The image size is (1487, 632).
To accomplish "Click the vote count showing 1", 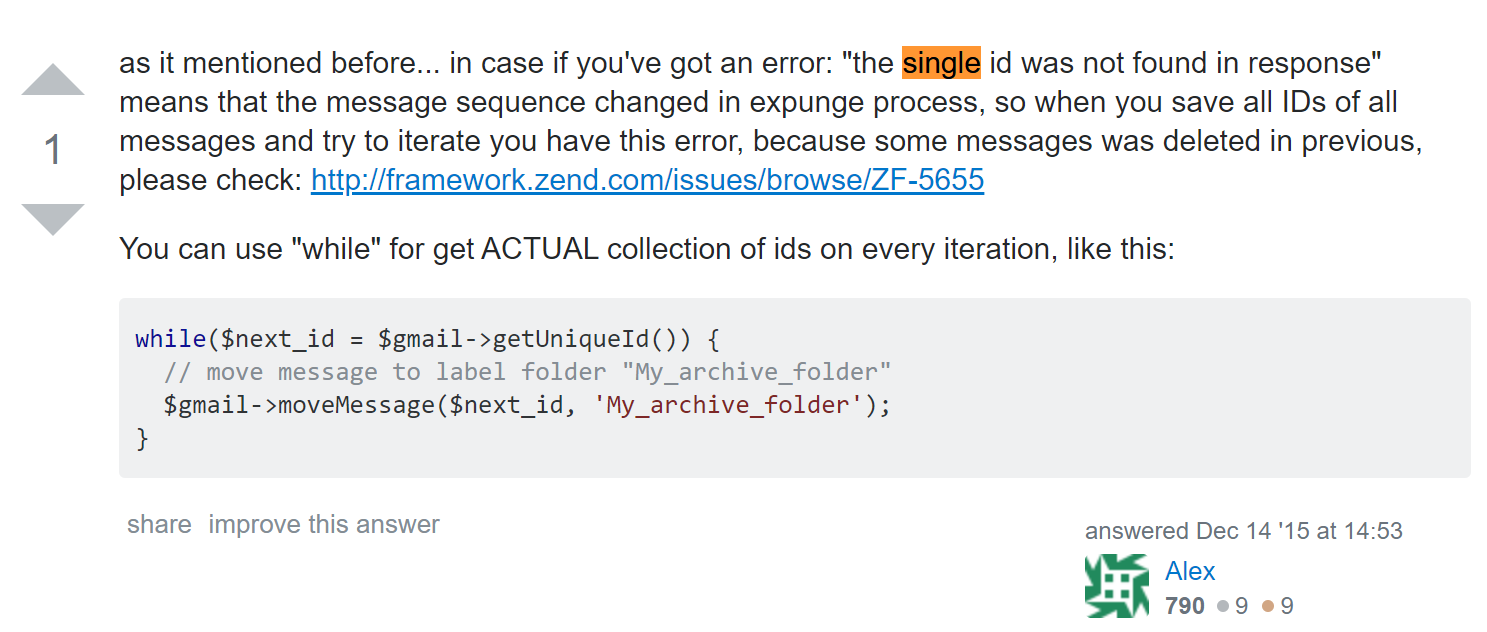I will [x=51, y=148].
